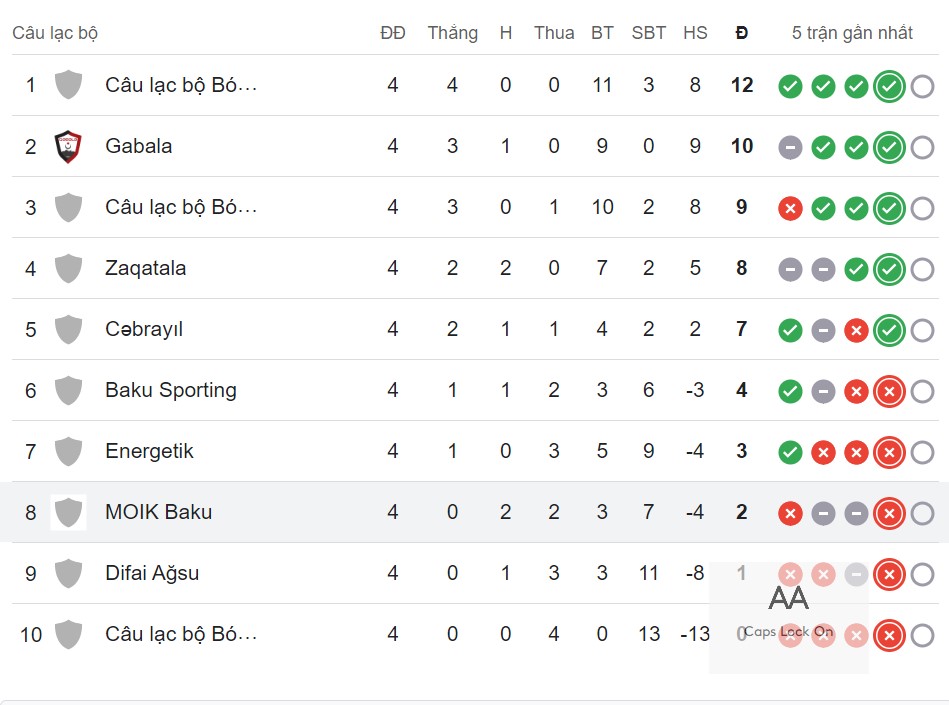Open the Cəbrayıl team link
Screen dimensions: 949x705
tap(144, 329)
